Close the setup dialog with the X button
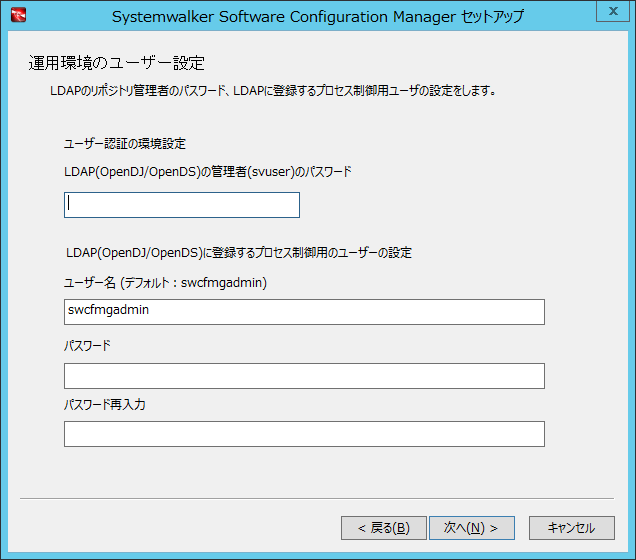 tap(613, 11)
